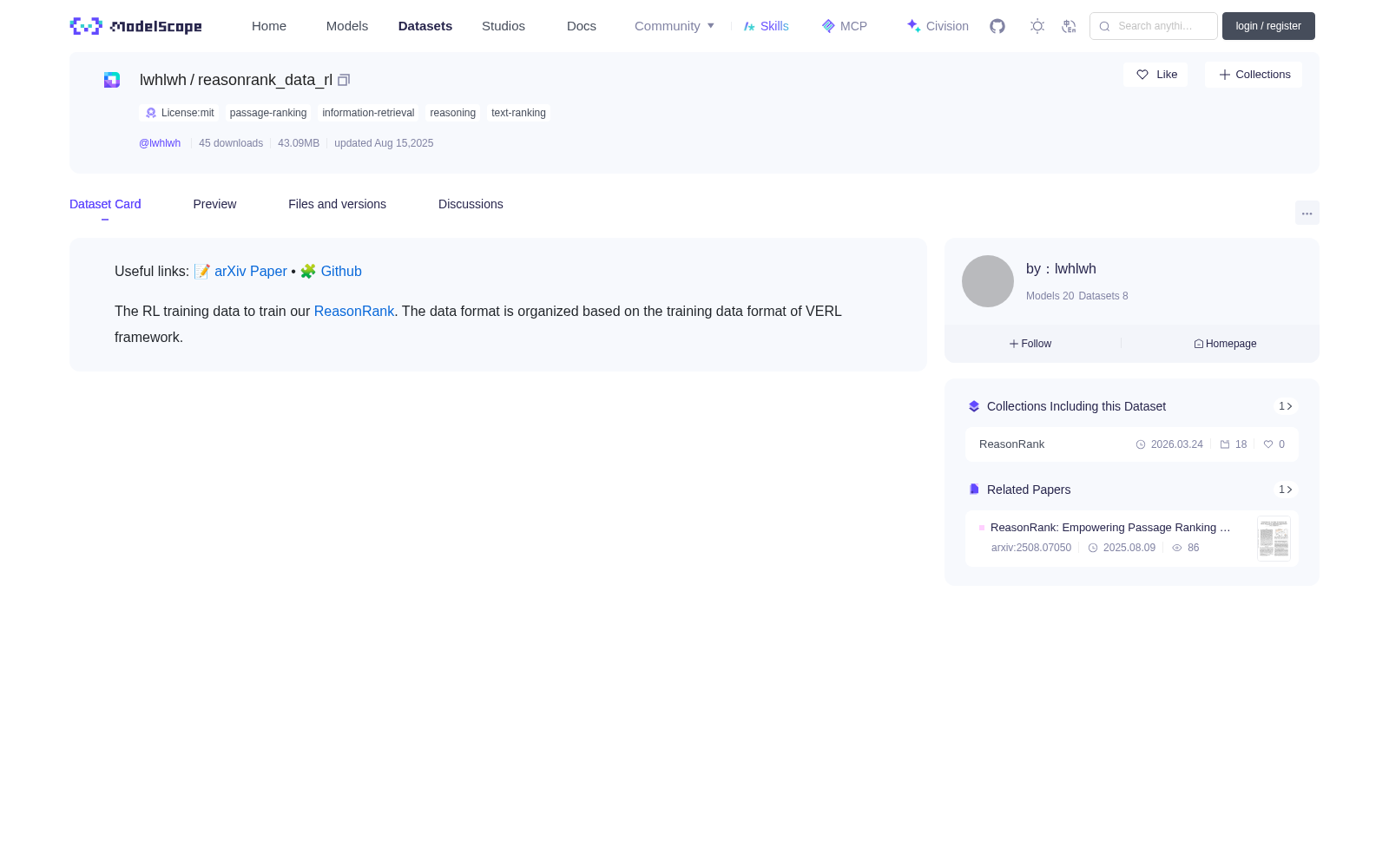
Task: Click the by：lwhlwh author name
Action: pyautogui.click(x=1061, y=269)
